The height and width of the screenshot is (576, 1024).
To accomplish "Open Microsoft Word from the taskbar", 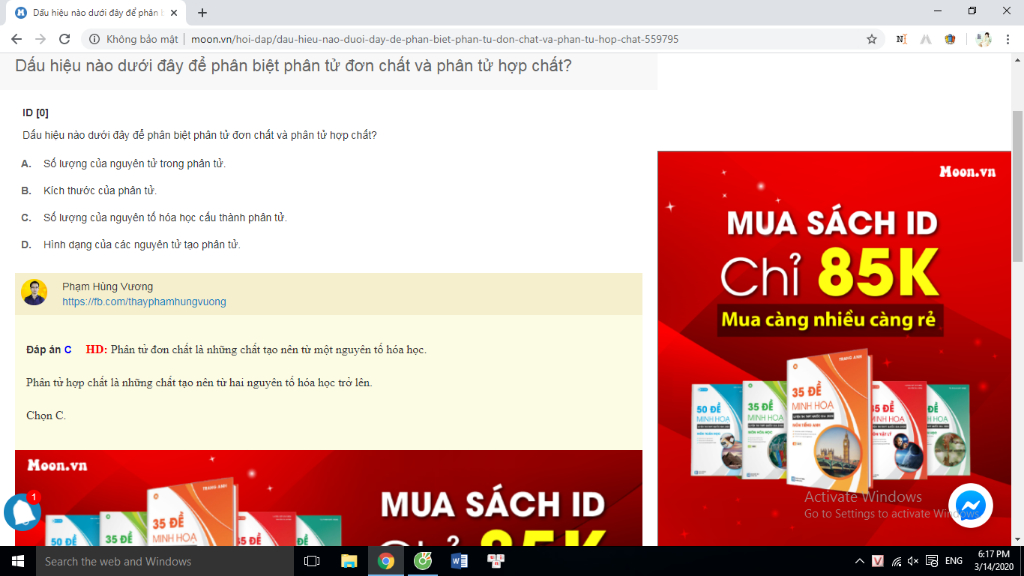I will (x=459, y=561).
